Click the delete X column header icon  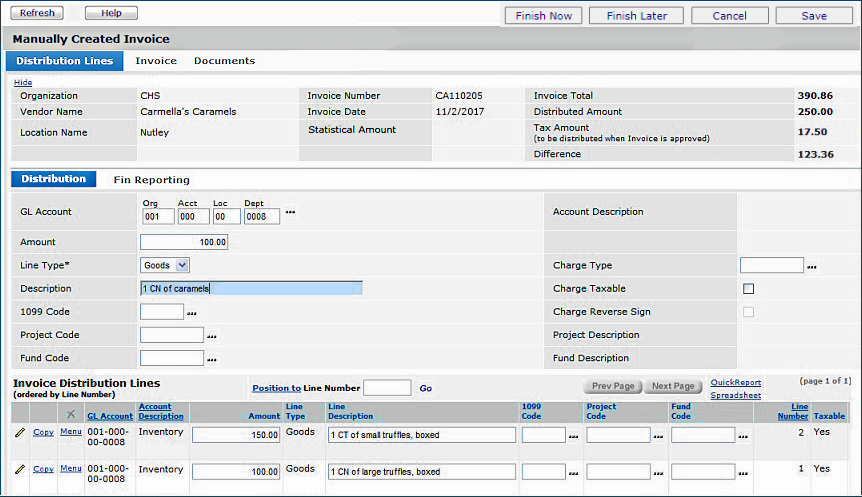point(70,415)
